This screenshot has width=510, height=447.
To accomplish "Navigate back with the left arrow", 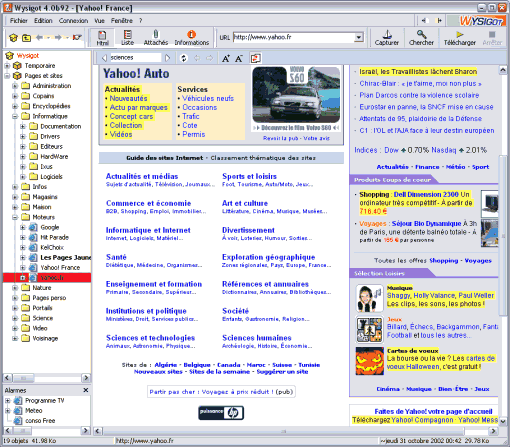I will point(39,37).
